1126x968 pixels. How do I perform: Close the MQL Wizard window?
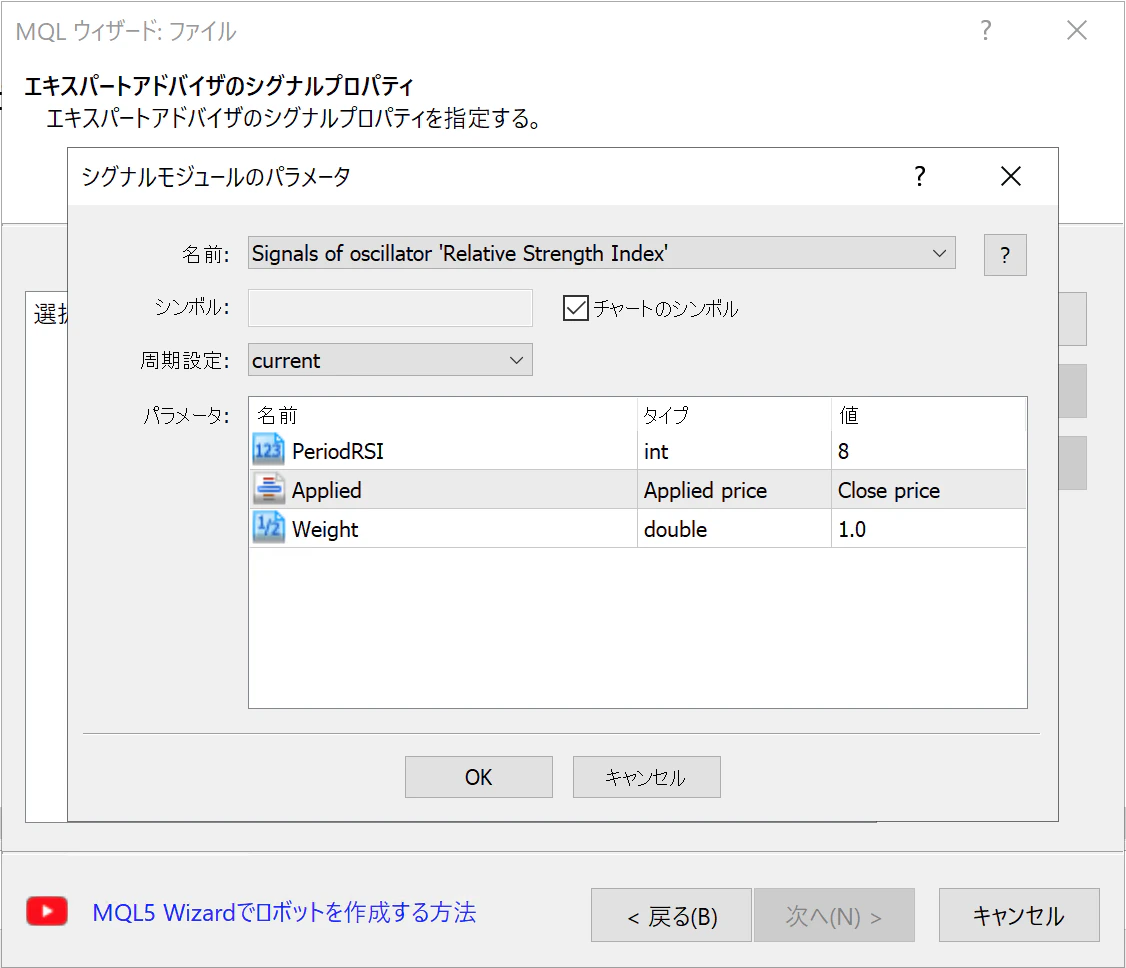click(1076, 30)
